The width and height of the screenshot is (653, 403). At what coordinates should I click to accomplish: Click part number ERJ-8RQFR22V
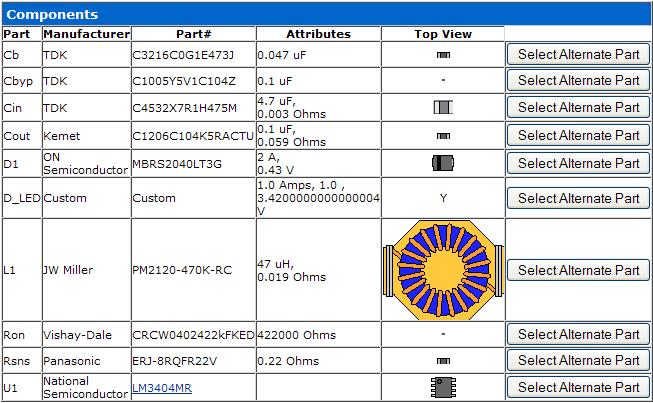(174, 361)
